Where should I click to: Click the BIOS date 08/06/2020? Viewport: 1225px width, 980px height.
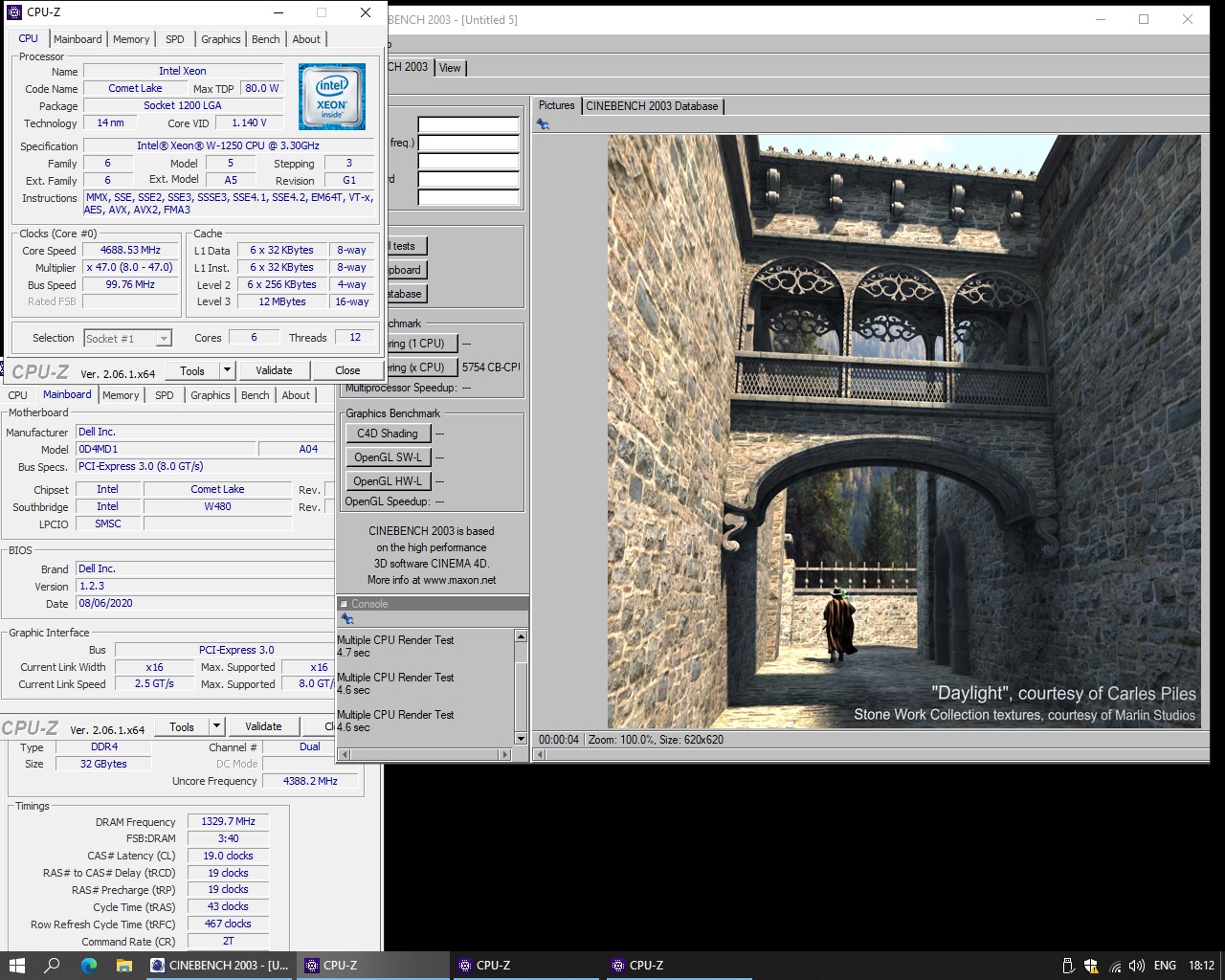pos(204,604)
